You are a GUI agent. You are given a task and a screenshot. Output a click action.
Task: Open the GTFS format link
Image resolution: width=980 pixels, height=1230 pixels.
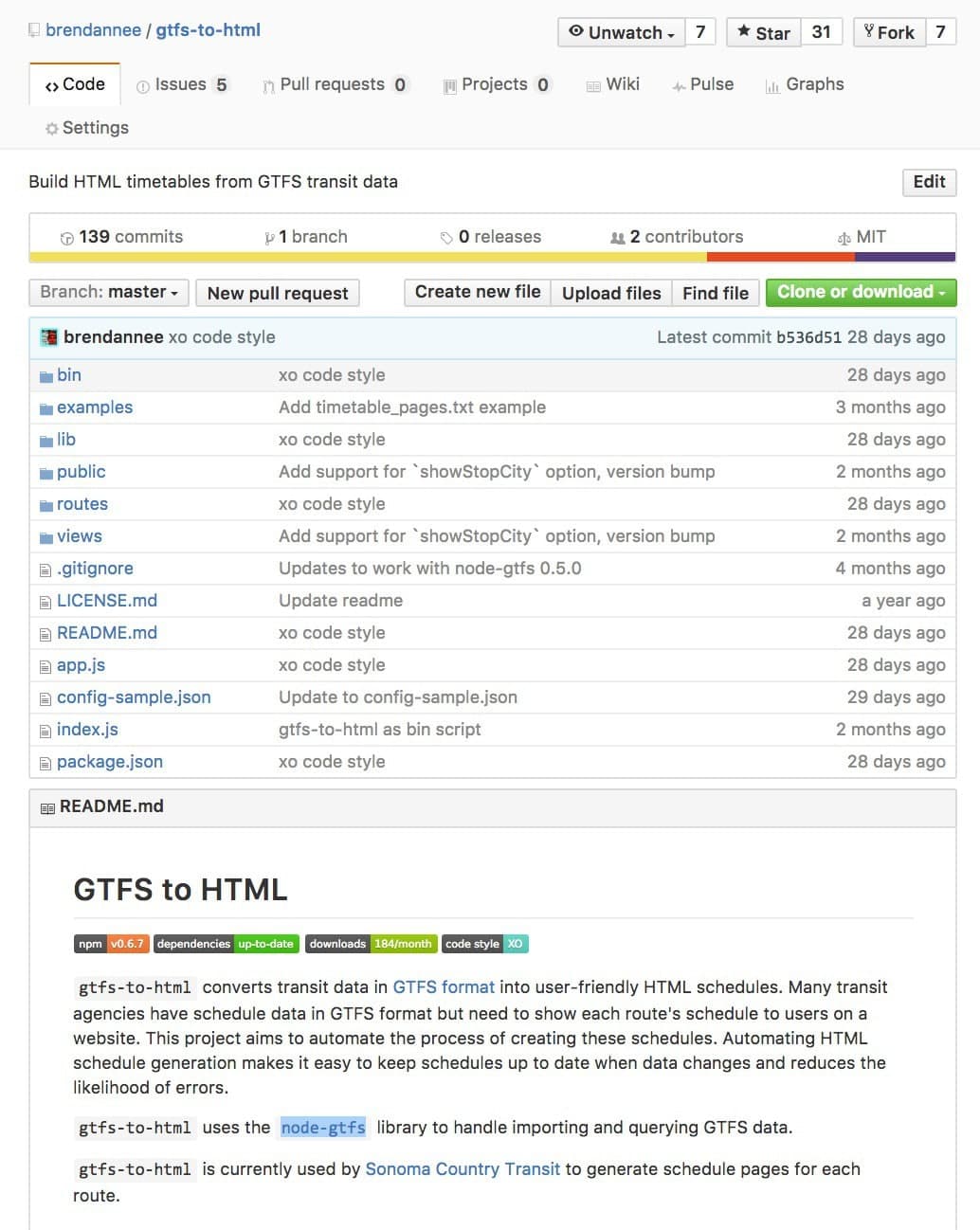(x=444, y=987)
